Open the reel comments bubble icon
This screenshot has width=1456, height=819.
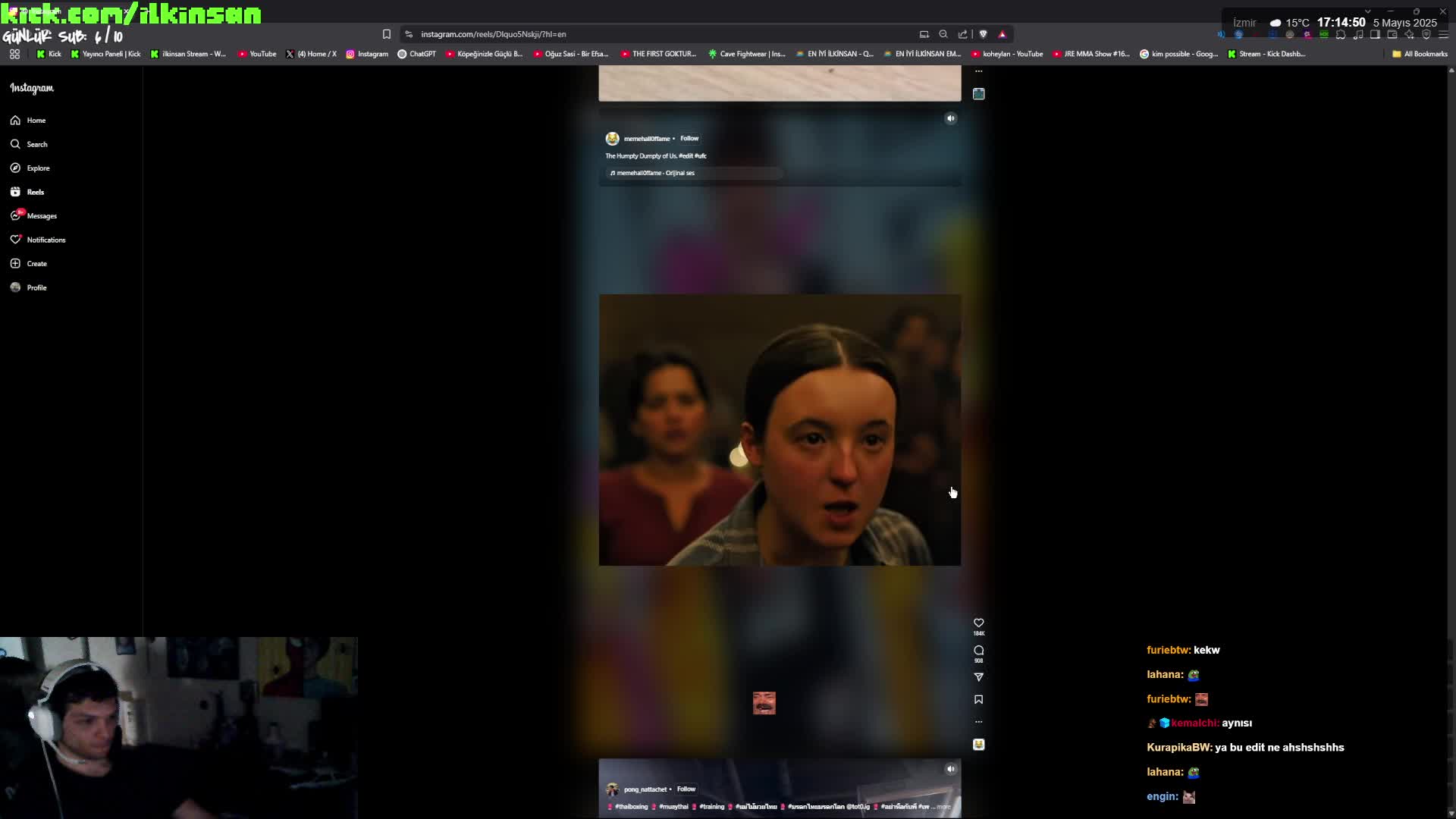point(978,650)
